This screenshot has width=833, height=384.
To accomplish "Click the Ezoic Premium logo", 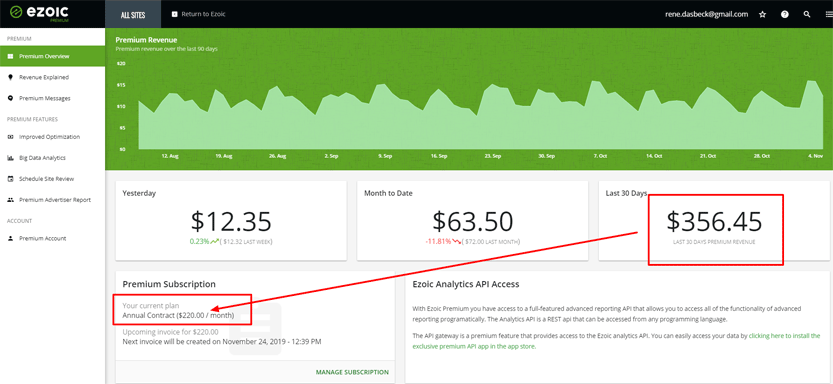I will tap(40, 13).
